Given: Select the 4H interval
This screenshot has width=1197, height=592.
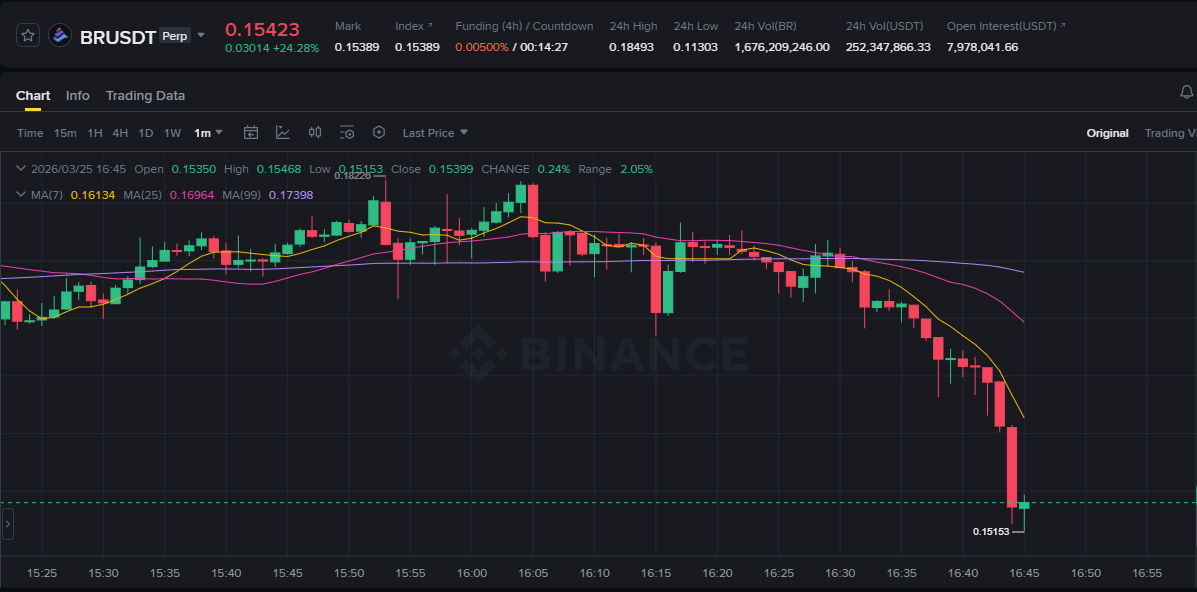Looking at the screenshot, I should [x=120, y=133].
